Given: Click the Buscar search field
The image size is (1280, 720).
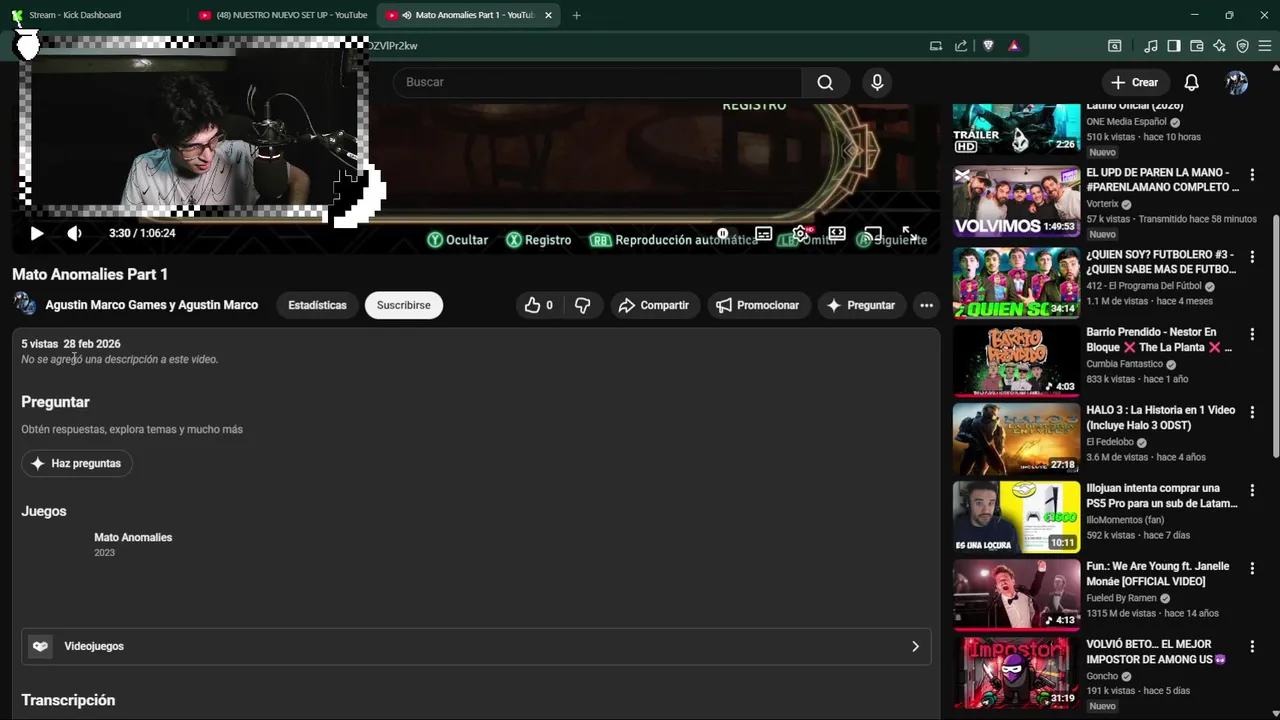Looking at the screenshot, I should (597, 82).
